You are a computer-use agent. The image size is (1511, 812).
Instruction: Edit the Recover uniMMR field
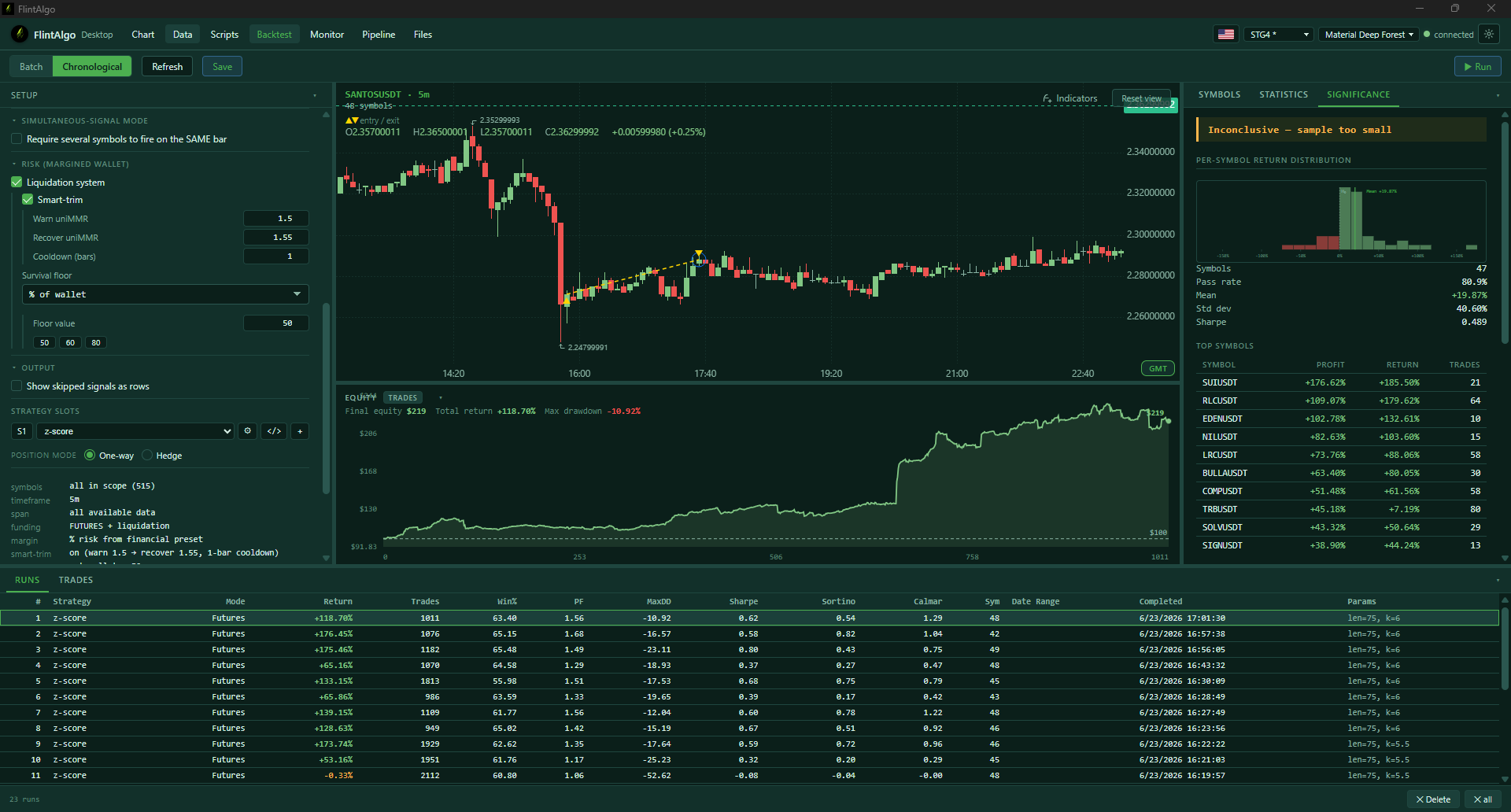tap(276, 238)
